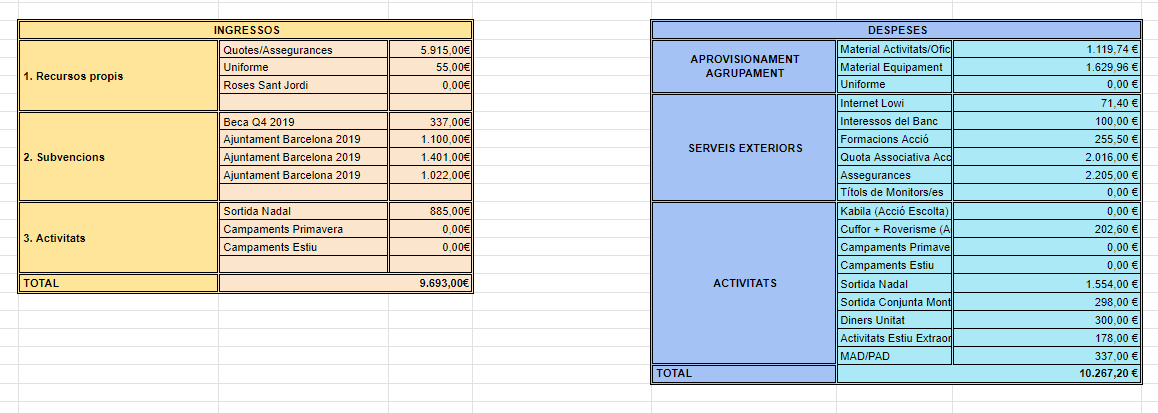
Task: Select the 1.022,00€ amount cell
Action: pyautogui.click(x=431, y=175)
